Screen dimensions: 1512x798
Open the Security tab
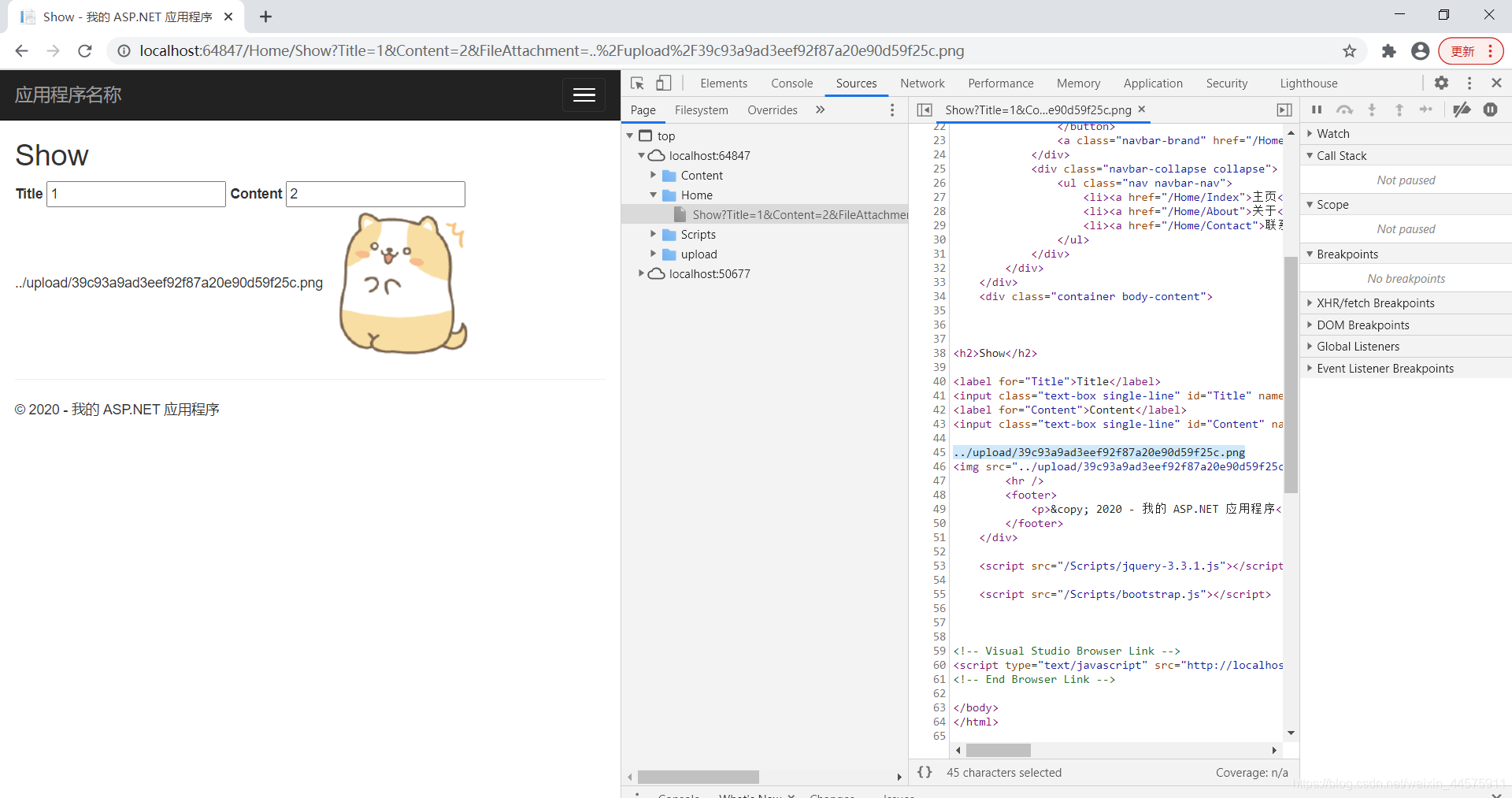pos(1226,84)
